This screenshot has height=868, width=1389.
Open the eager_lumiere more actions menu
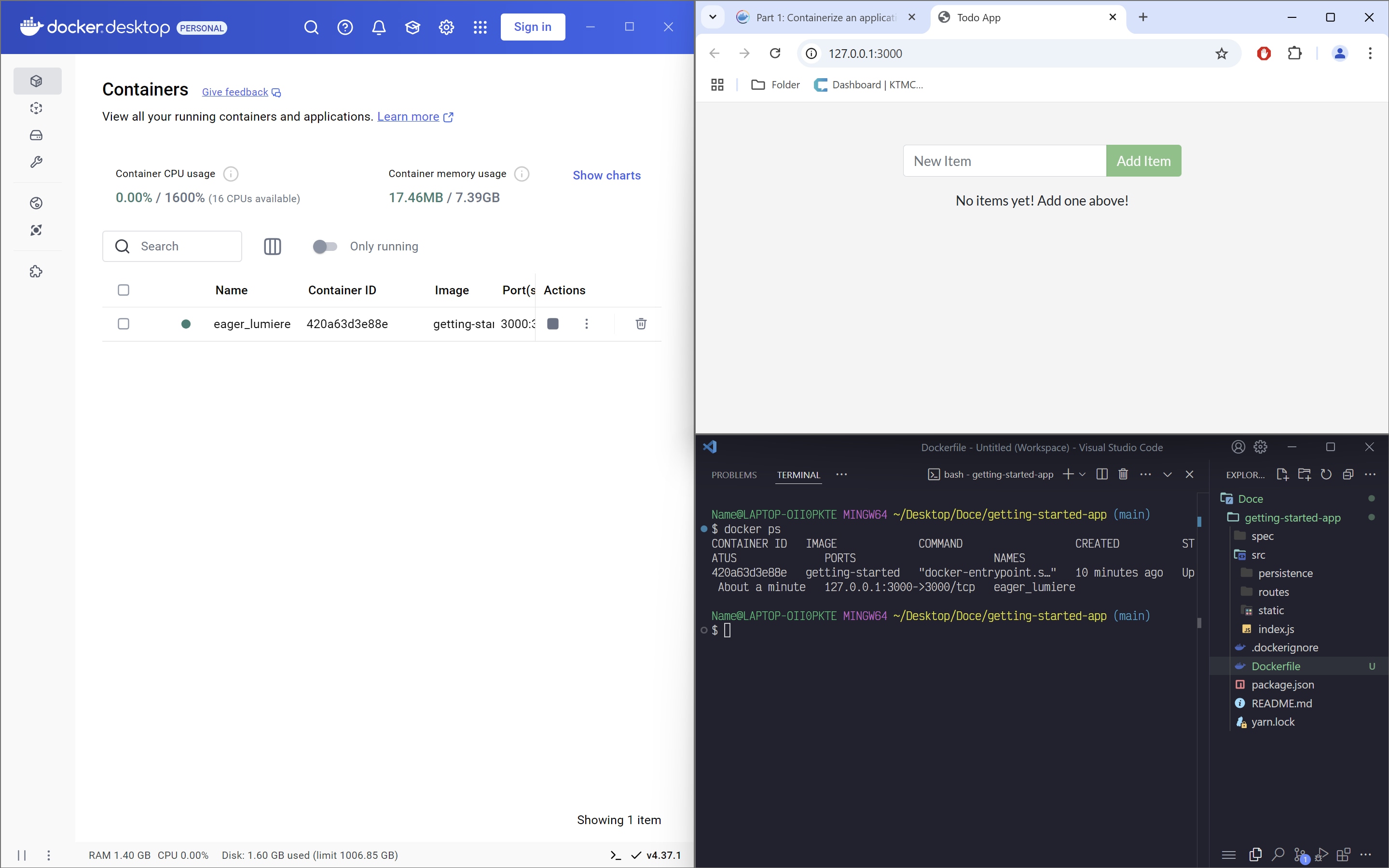(587, 324)
